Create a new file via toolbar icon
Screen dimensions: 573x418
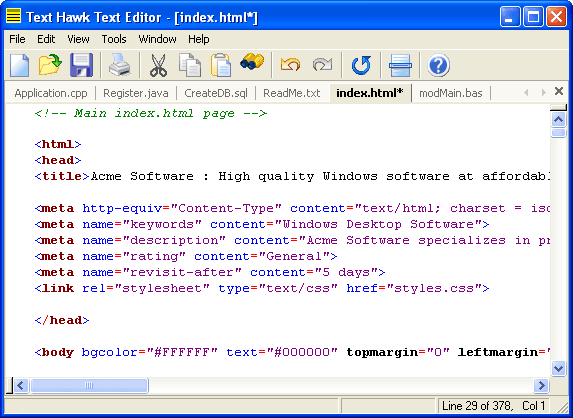(19, 65)
